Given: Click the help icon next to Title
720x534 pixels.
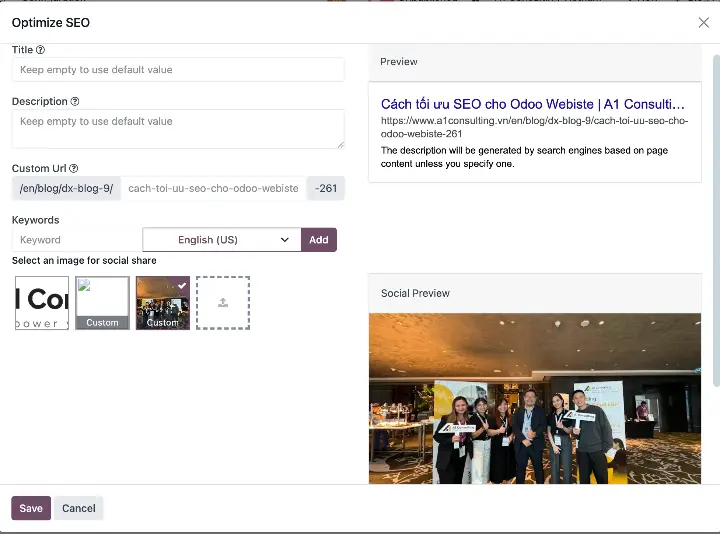Looking at the screenshot, I should [x=41, y=50].
